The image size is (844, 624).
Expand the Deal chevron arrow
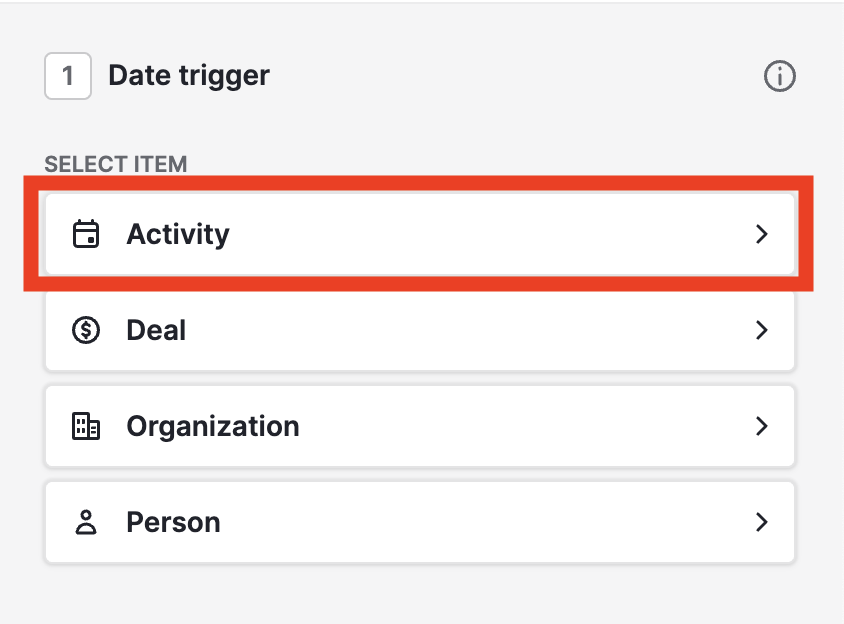[x=762, y=330]
